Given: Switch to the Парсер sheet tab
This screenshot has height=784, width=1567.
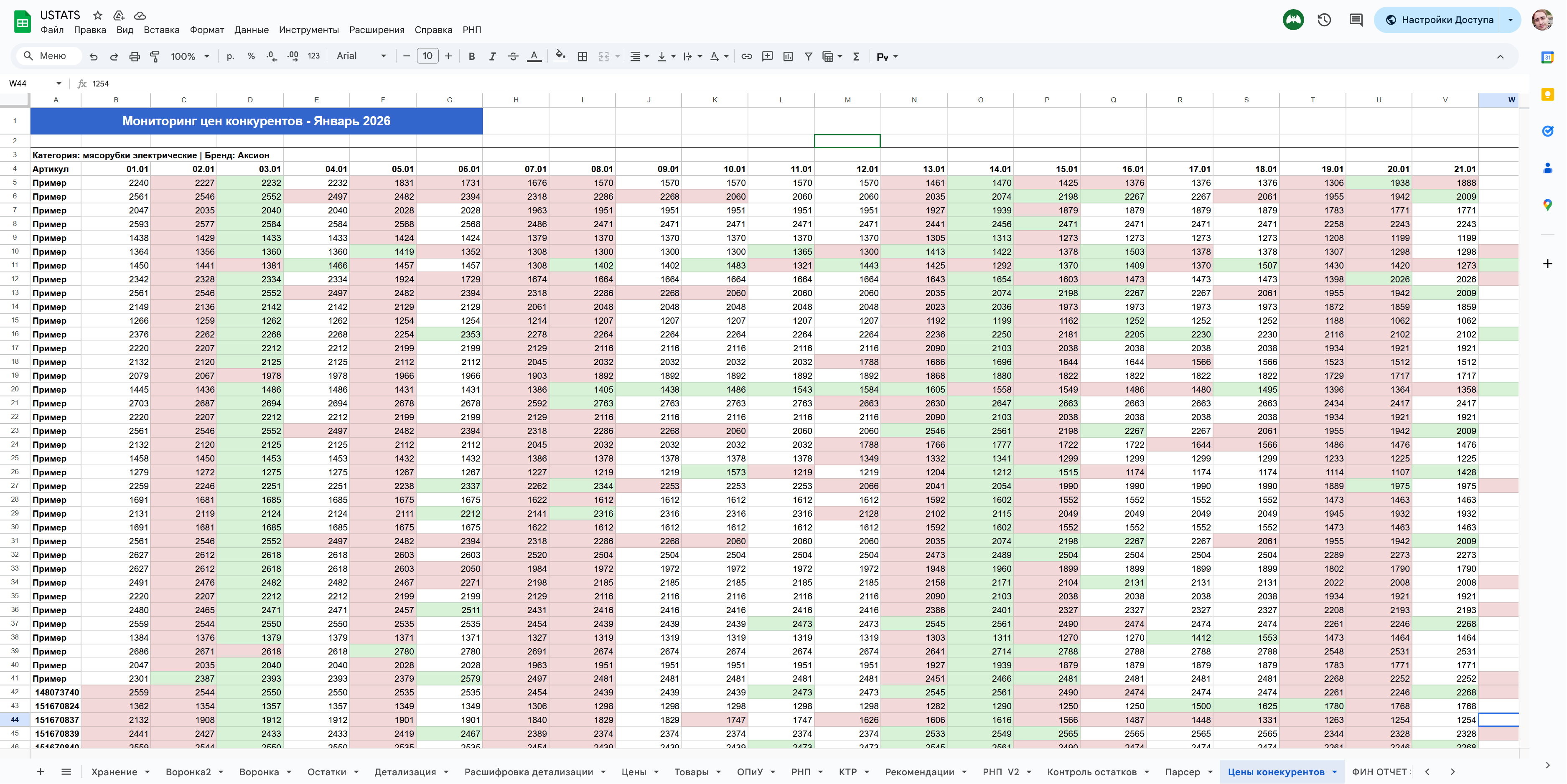Looking at the screenshot, I should coord(1182,772).
